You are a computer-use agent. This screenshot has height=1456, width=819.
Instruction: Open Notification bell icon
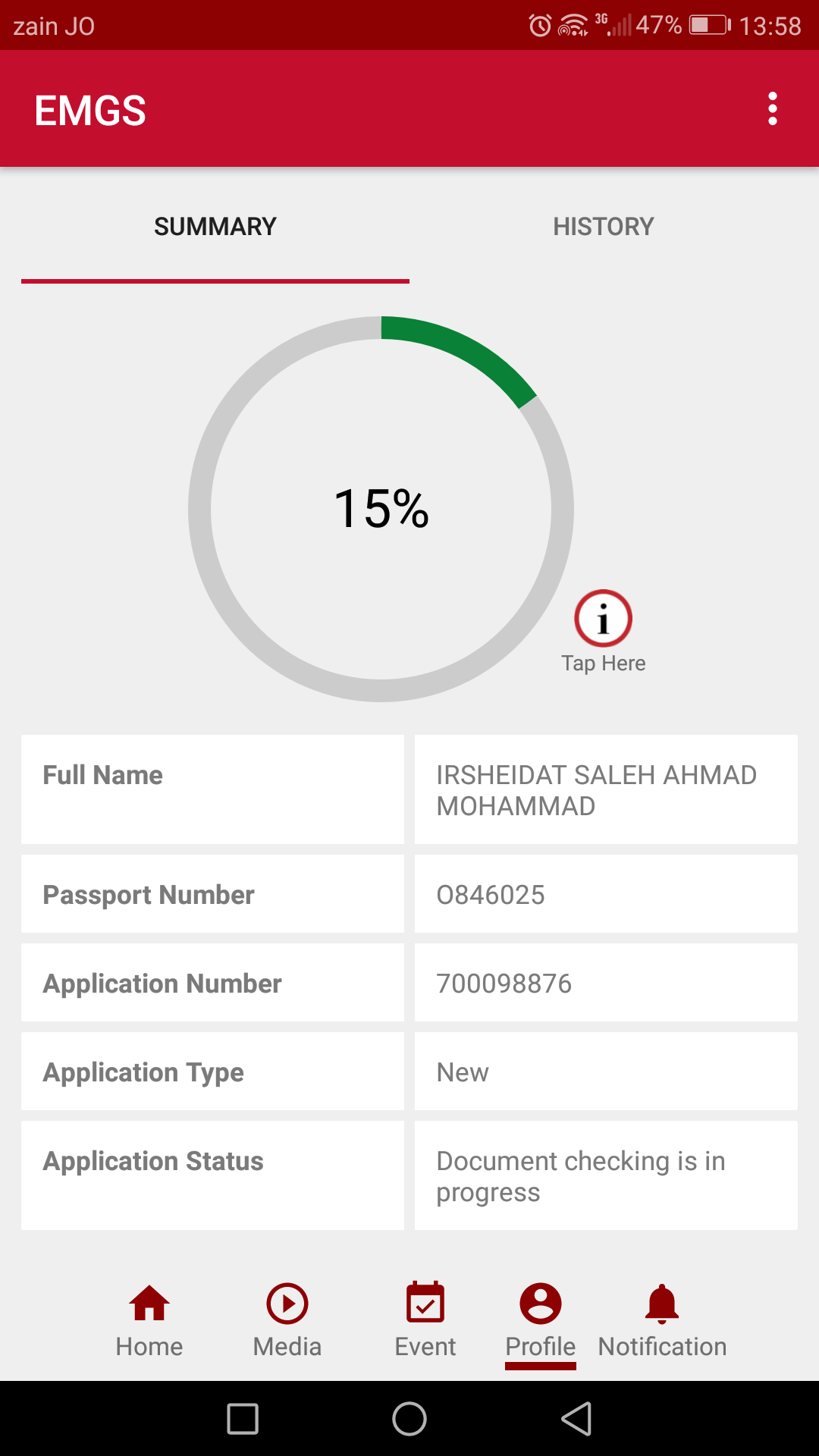pyautogui.click(x=662, y=1304)
